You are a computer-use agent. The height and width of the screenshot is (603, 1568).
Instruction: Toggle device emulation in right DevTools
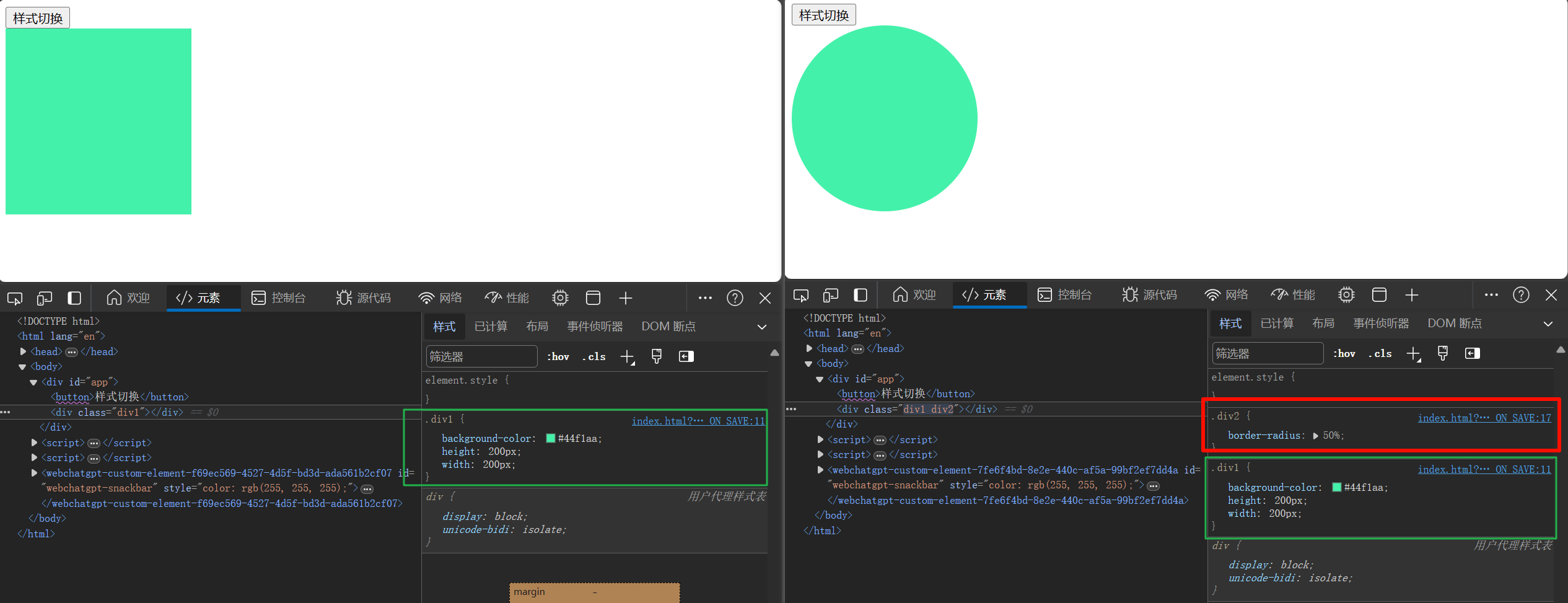point(831,295)
